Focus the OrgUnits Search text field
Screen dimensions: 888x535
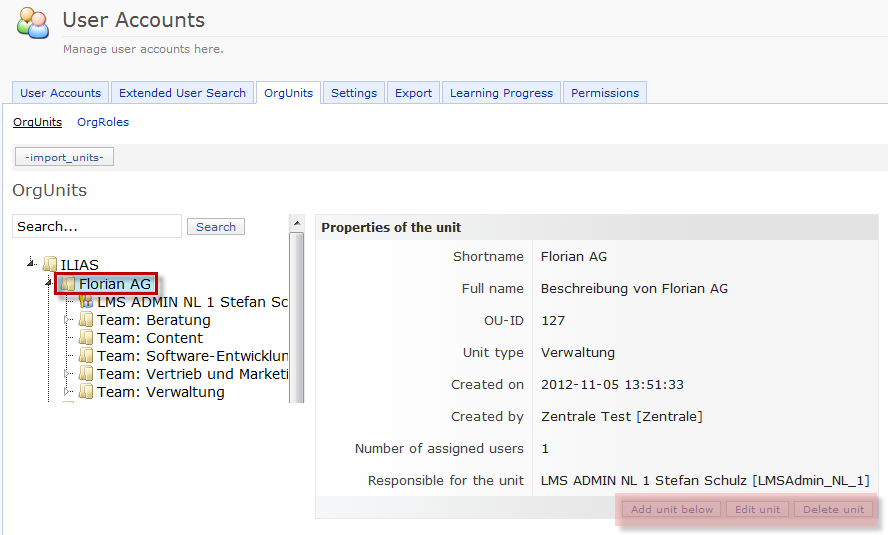pos(97,227)
